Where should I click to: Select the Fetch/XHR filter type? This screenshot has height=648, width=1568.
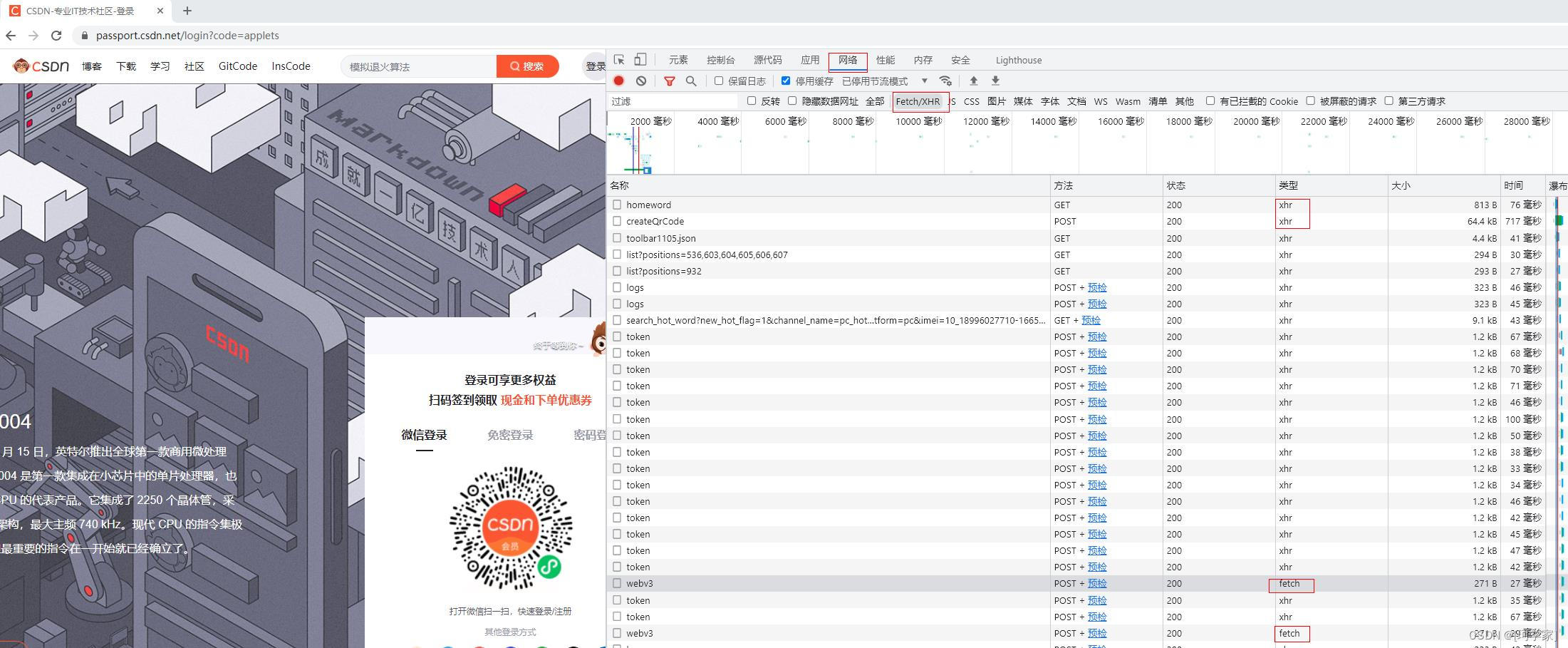point(918,101)
